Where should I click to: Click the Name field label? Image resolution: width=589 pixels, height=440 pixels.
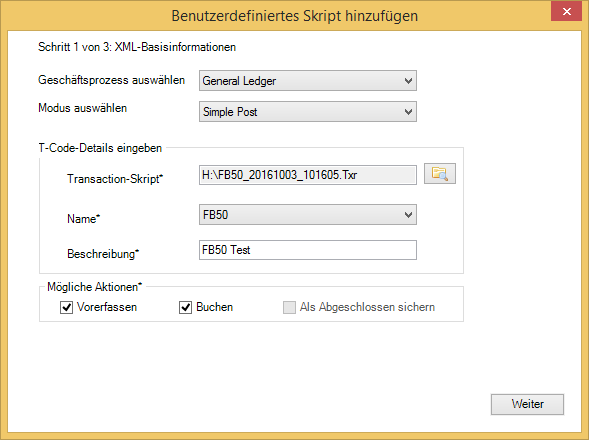(83, 218)
